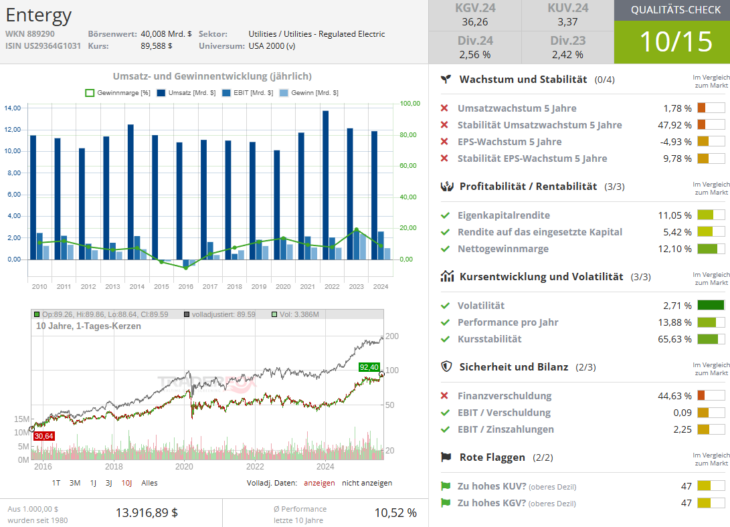Image resolution: width=730 pixels, height=527 pixels.
Task: Click the Umsatzwachstum 5 Jahre market comparison bar
Action: coord(711,108)
